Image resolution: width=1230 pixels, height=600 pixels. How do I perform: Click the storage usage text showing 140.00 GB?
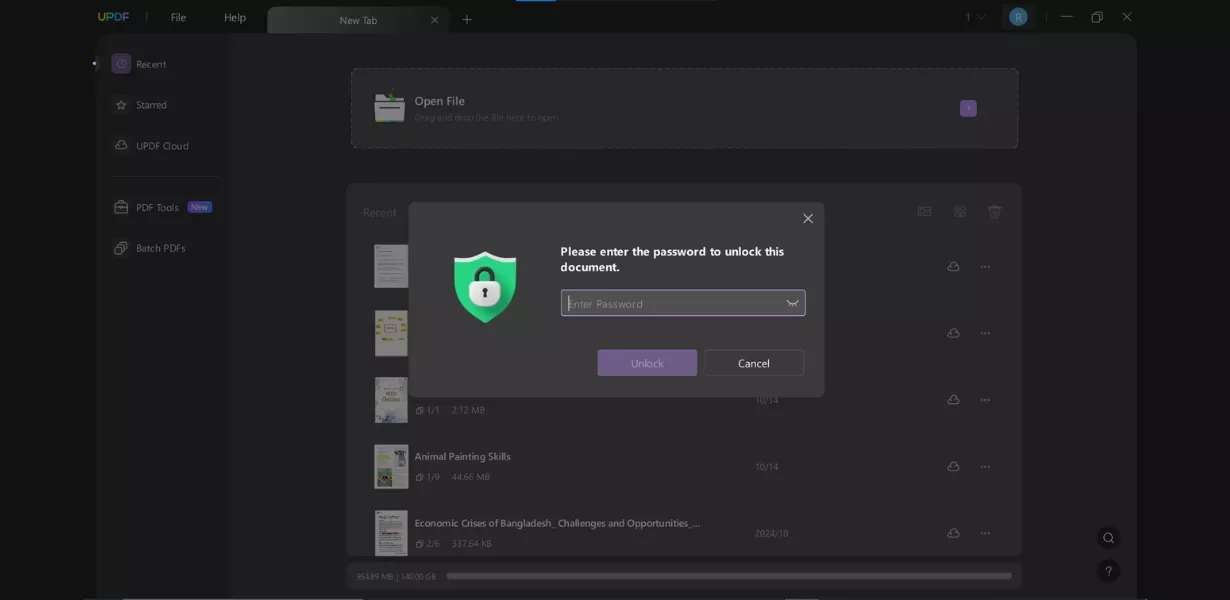[x=396, y=577]
